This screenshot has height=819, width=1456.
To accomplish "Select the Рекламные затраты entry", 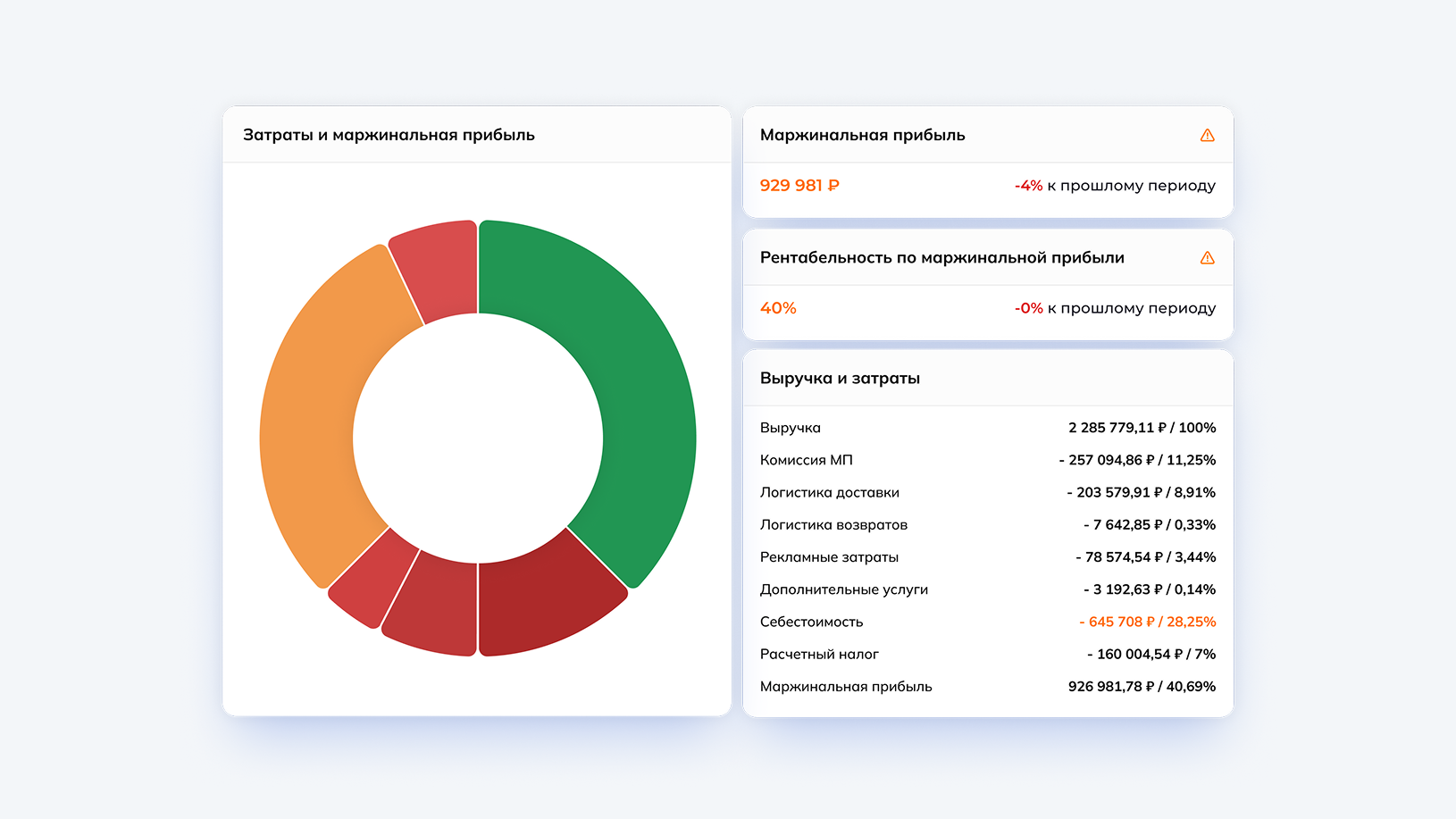I will pos(829,556).
